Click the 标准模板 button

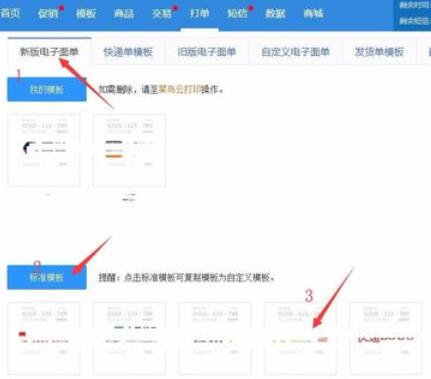point(47,277)
